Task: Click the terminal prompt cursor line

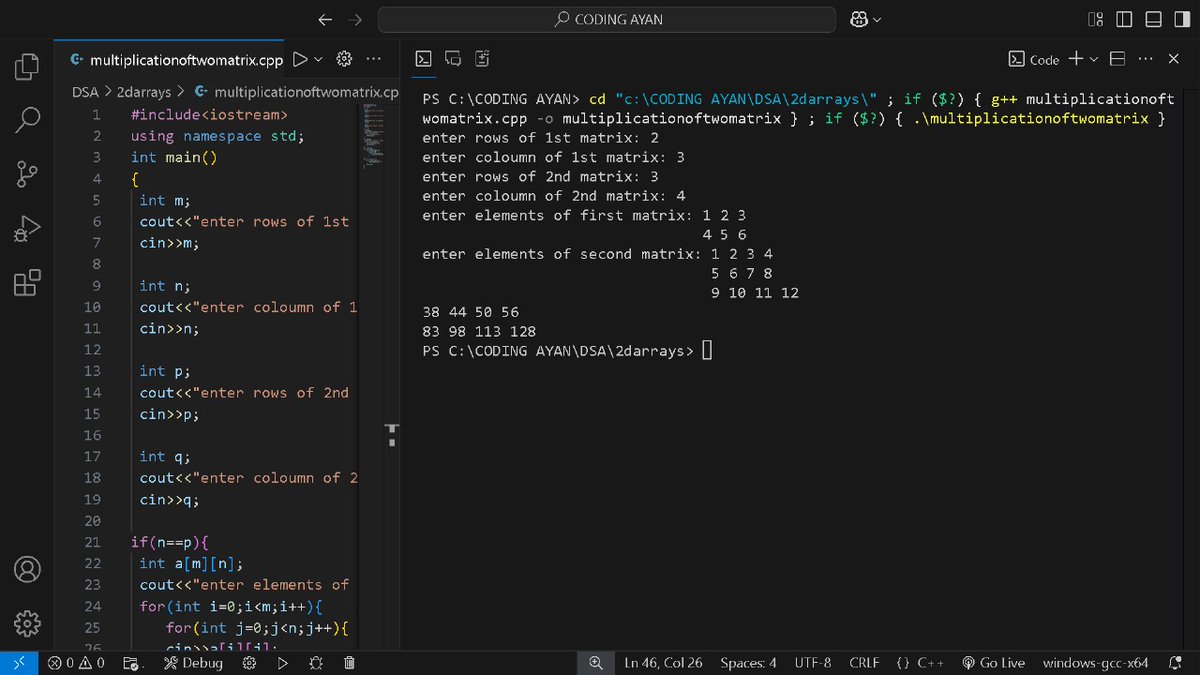Action: [x=566, y=351]
